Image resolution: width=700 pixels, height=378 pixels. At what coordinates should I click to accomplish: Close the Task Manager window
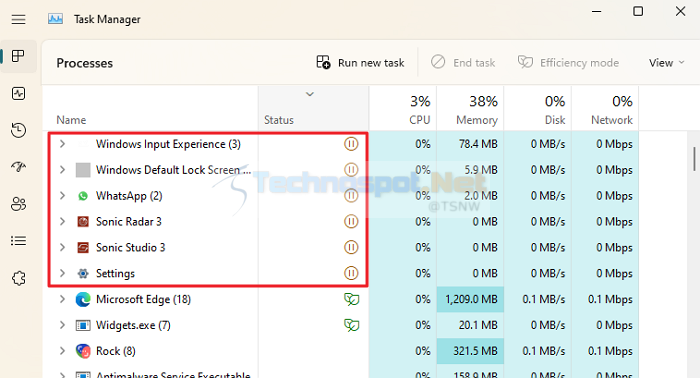680,11
